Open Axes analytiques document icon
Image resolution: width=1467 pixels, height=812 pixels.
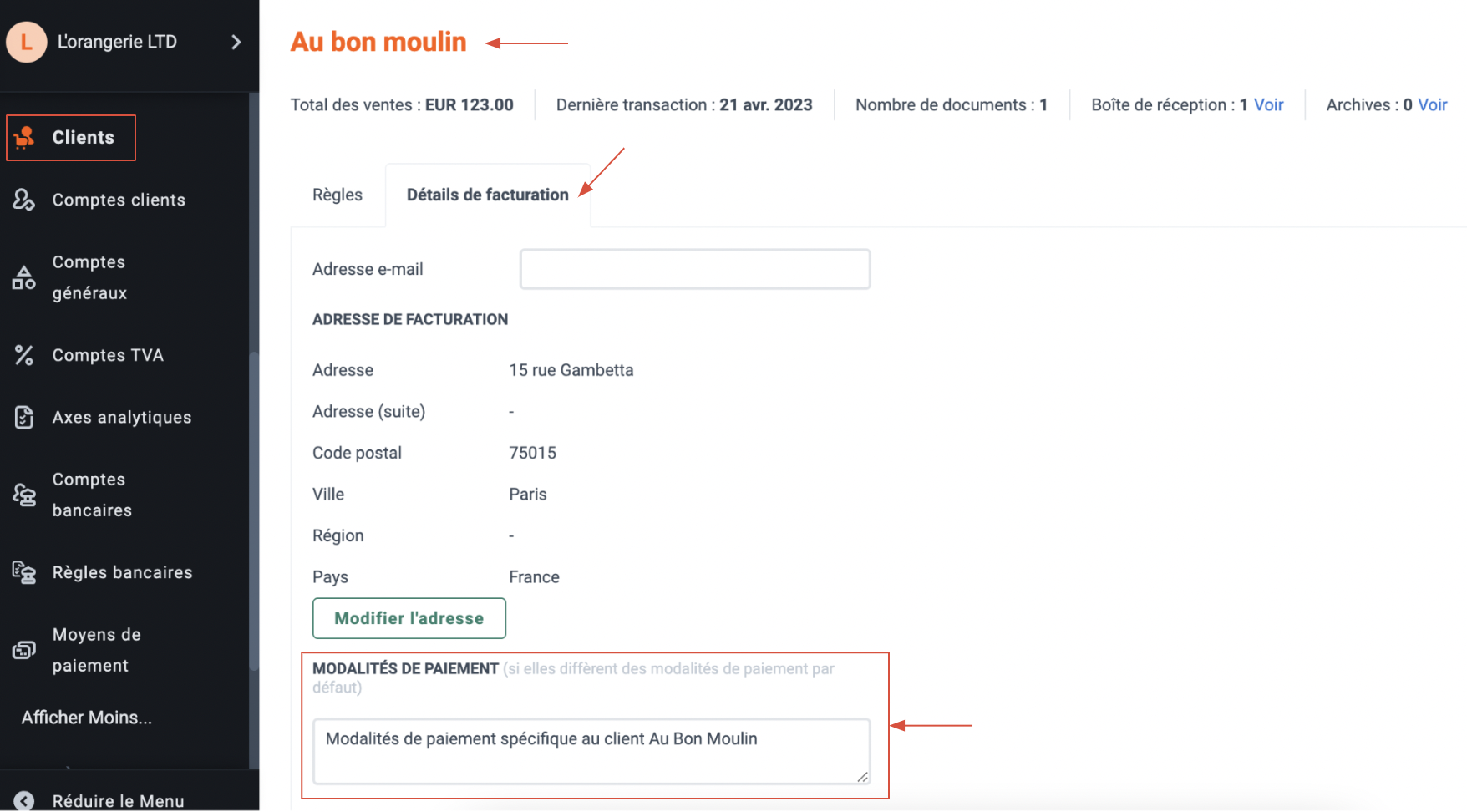(24, 417)
